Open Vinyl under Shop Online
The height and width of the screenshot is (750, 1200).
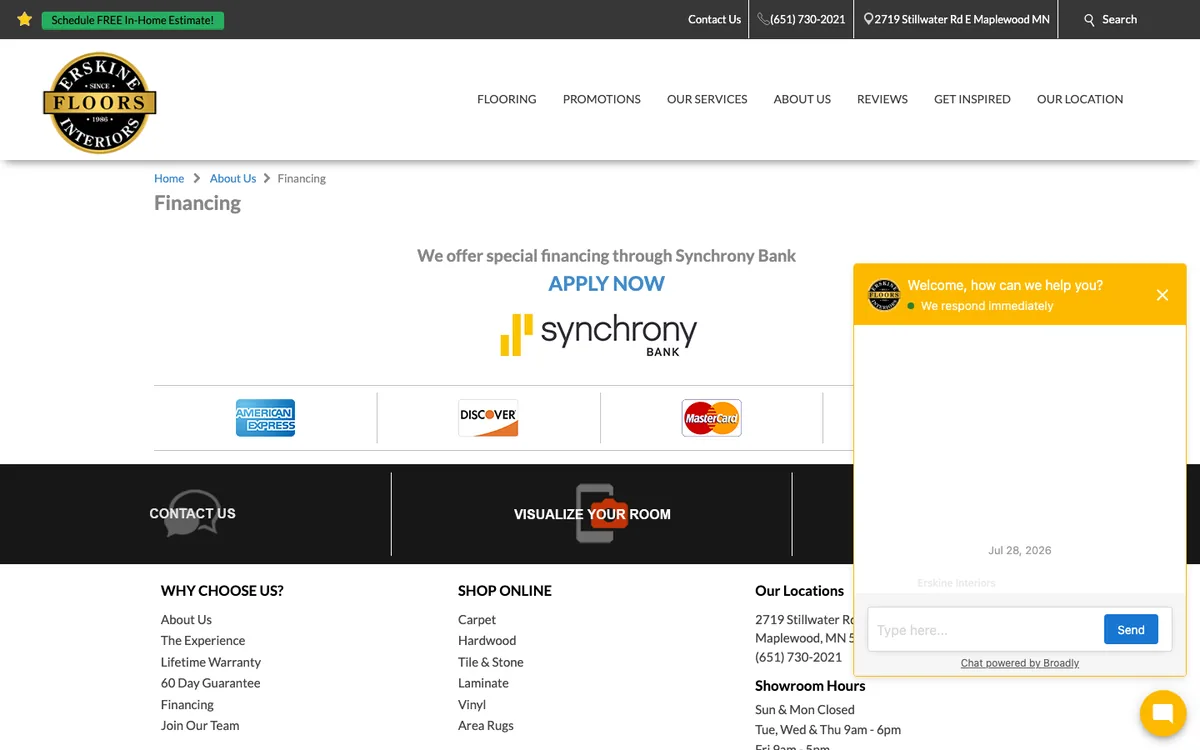tap(472, 704)
